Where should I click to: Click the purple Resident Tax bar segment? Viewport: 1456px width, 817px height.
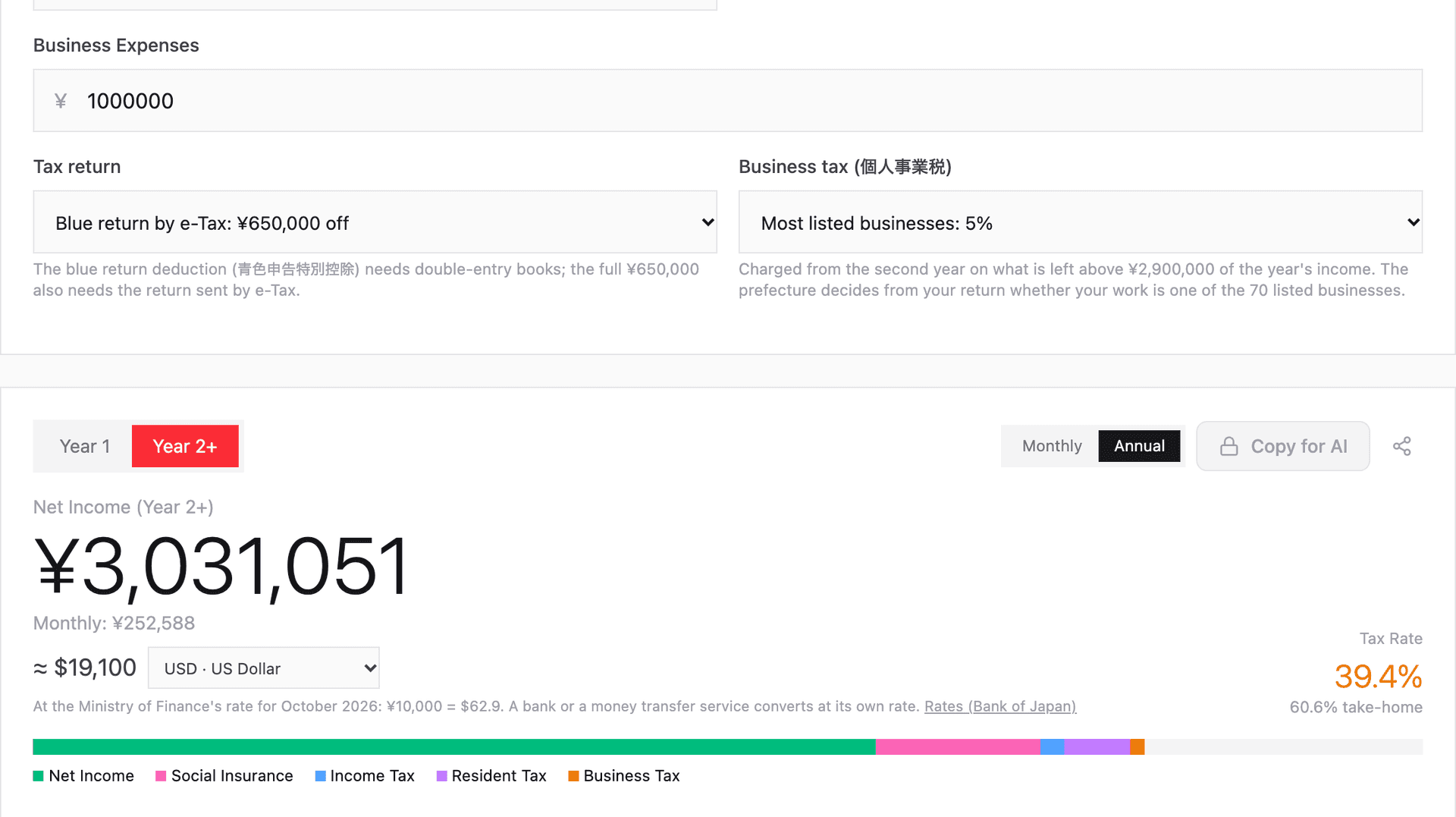tap(1097, 747)
